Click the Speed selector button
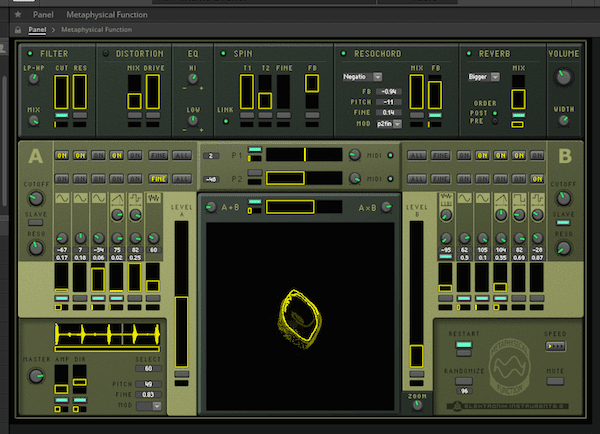 pyautogui.click(x=555, y=346)
